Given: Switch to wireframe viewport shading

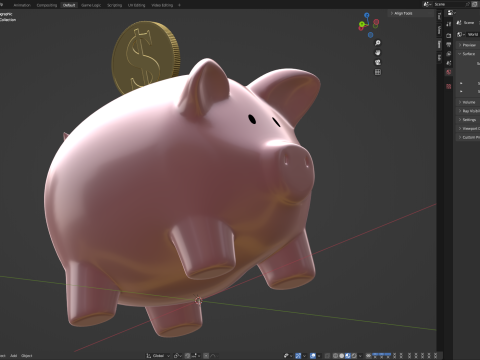Looking at the screenshot, I should point(335,356).
